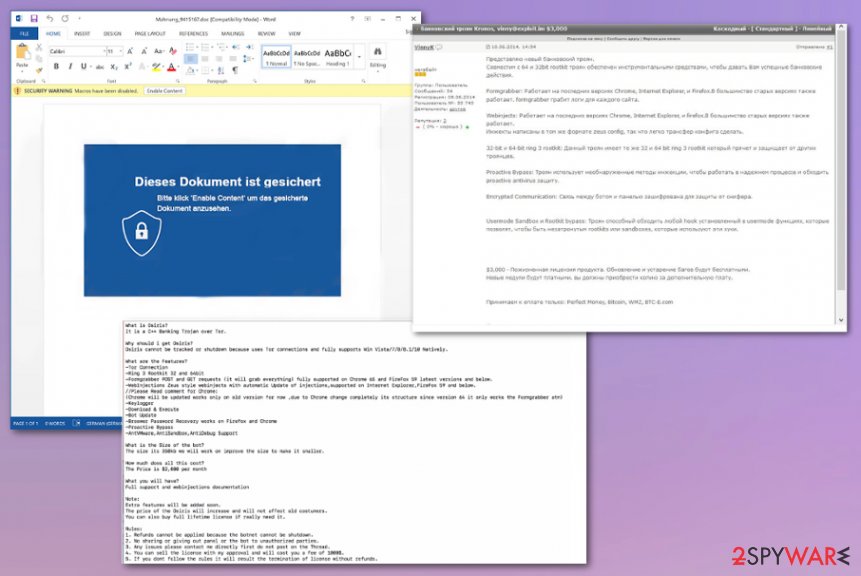Increase font size with Grow Font
The width and height of the screenshot is (861, 576).
pyautogui.click(x=130, y=51)
